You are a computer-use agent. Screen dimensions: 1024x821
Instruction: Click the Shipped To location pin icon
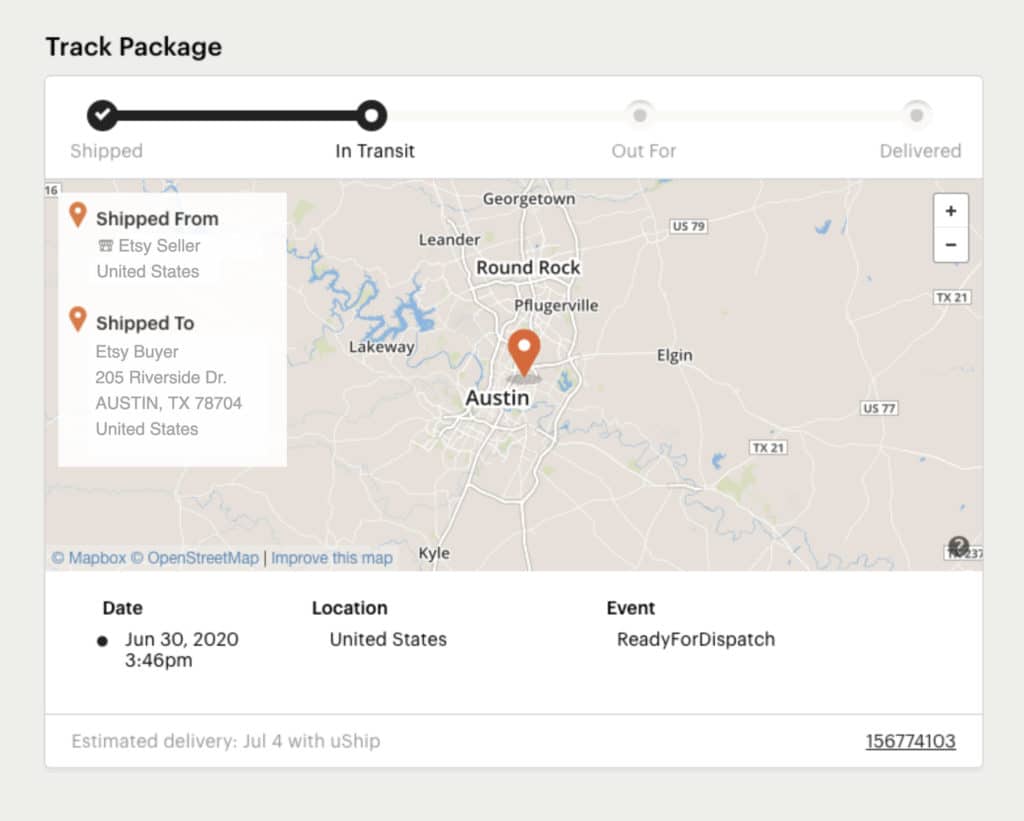77,320
